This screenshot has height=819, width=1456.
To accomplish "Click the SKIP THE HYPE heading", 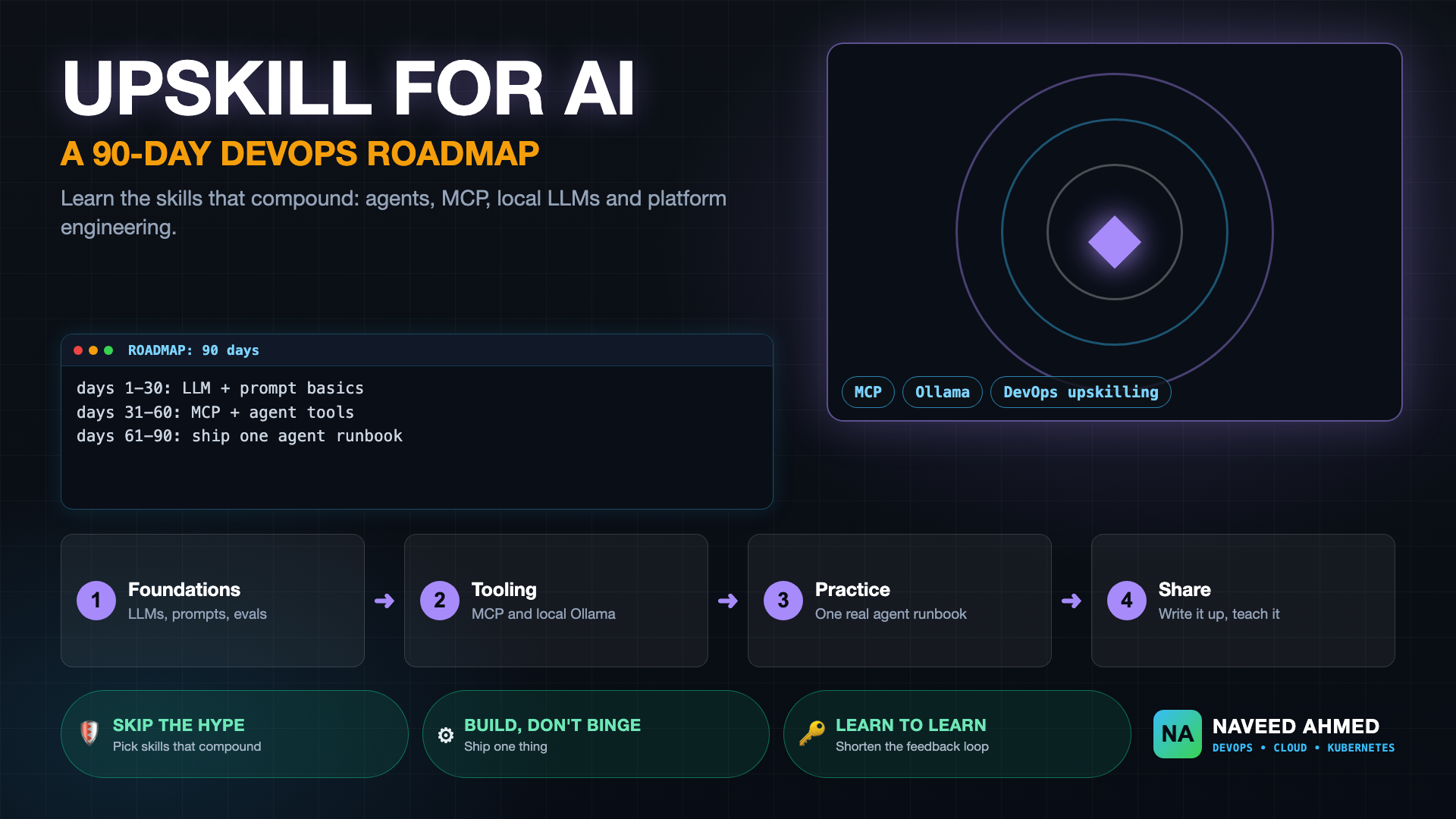I will pyautogui.click(x=179, y=725).
